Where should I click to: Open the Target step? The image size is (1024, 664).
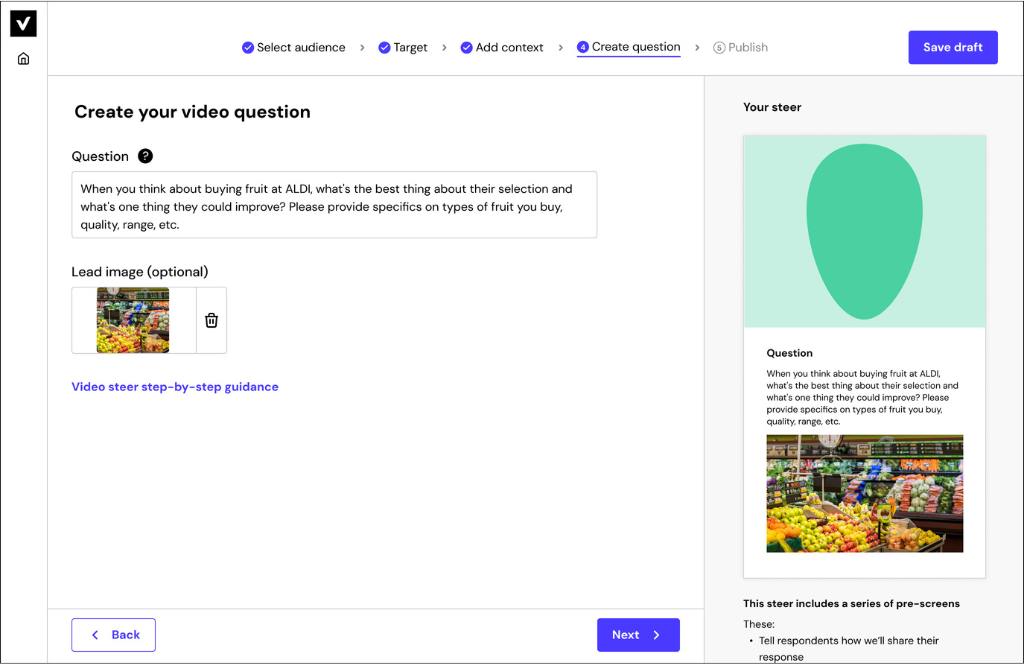pyautogui.click(x=410, y=47)
